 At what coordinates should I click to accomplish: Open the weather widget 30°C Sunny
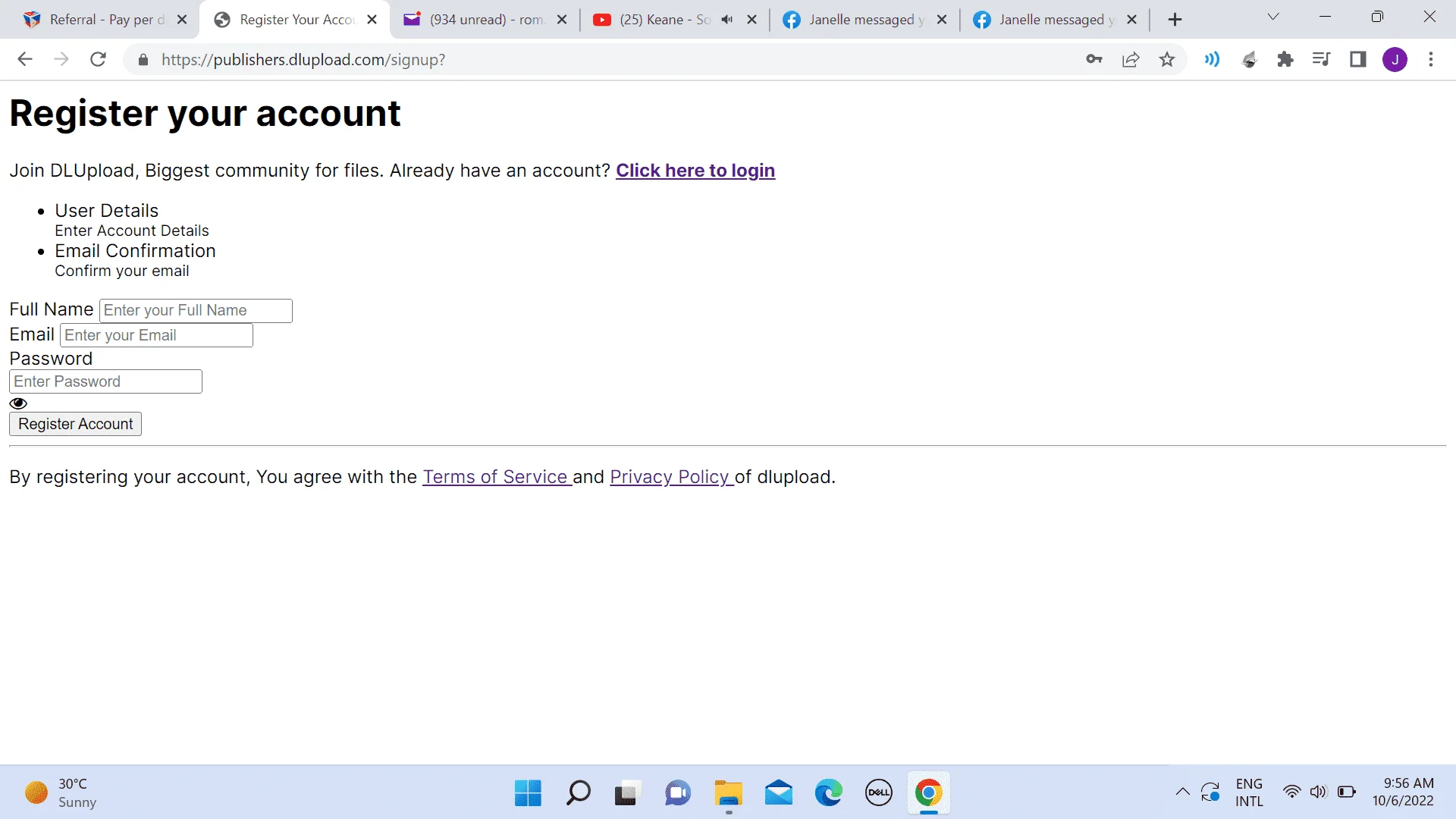click(x=62, y=793)
